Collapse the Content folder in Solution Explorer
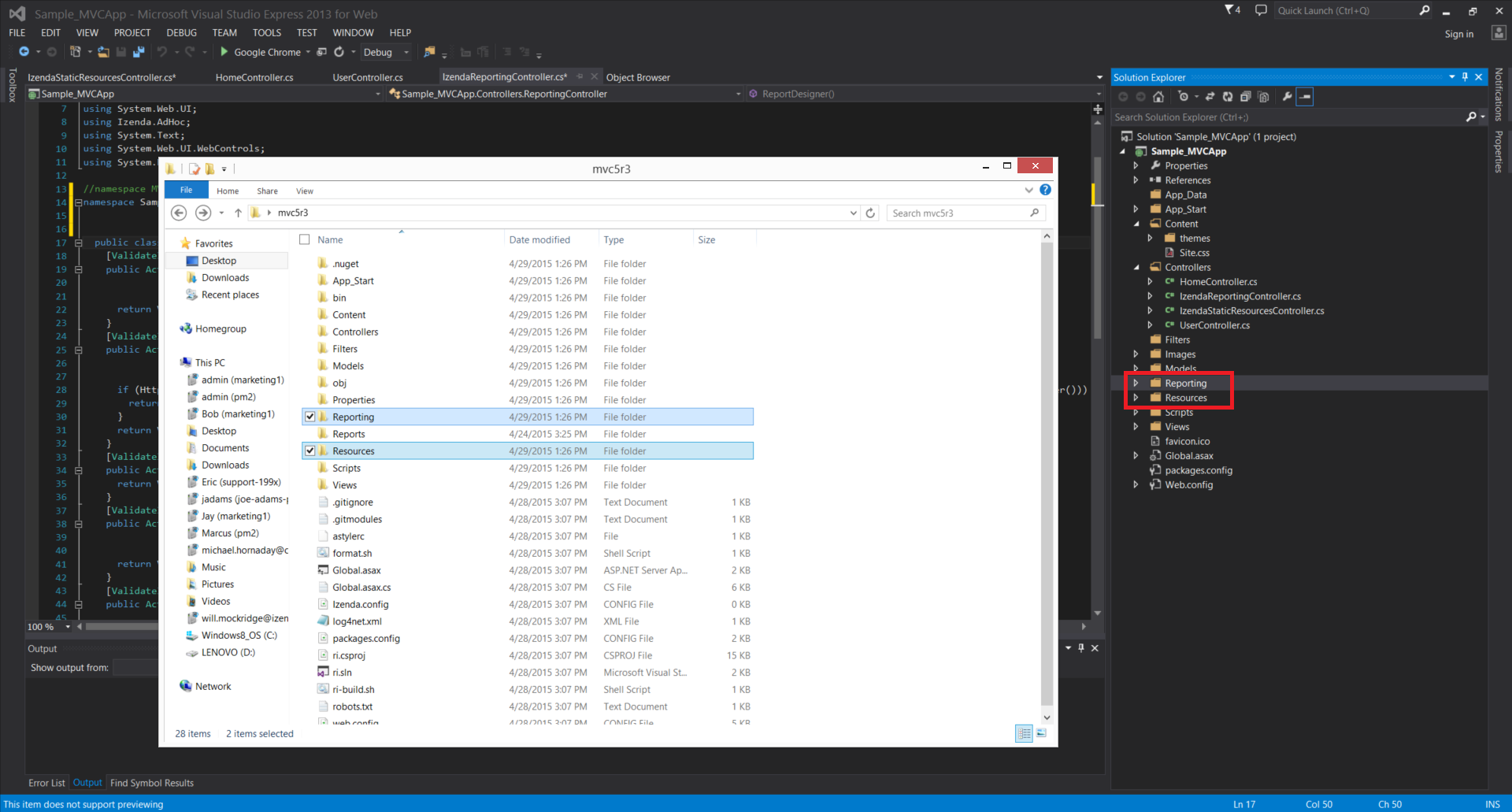Viewport: 1512px width, 812px height. click(1136, 224)
